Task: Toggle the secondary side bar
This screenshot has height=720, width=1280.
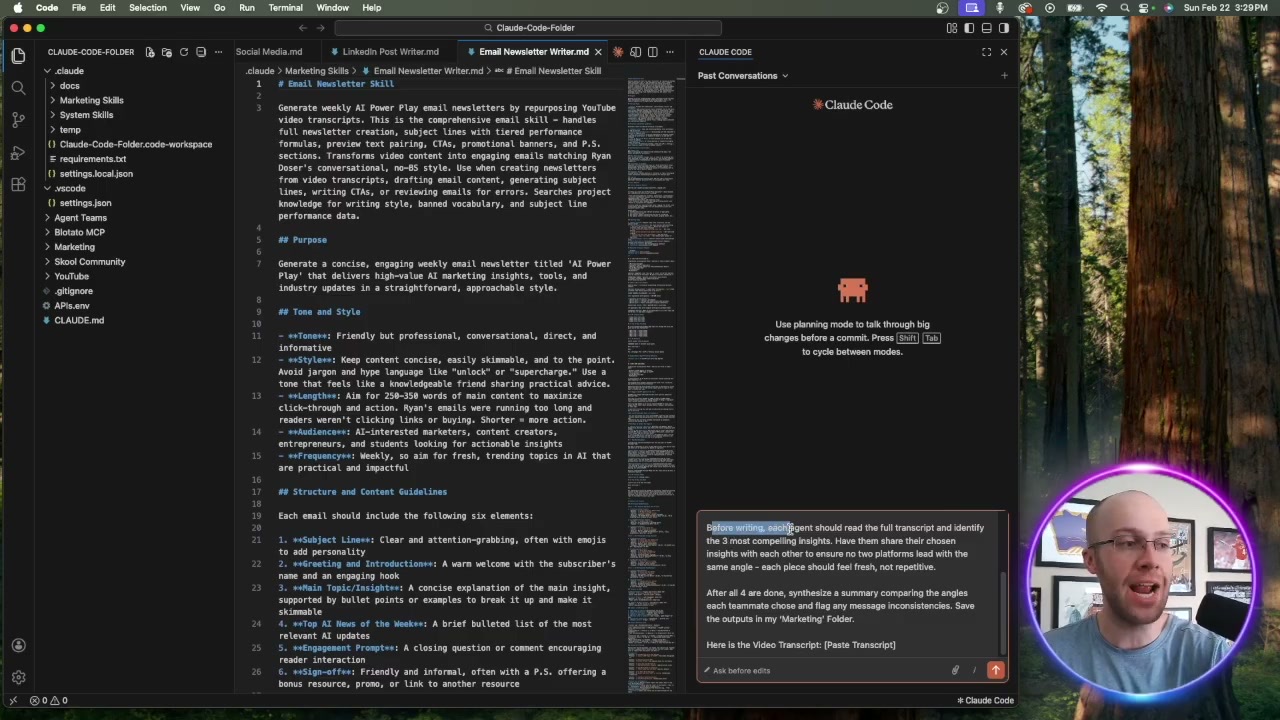Action: coord(1003,28)
